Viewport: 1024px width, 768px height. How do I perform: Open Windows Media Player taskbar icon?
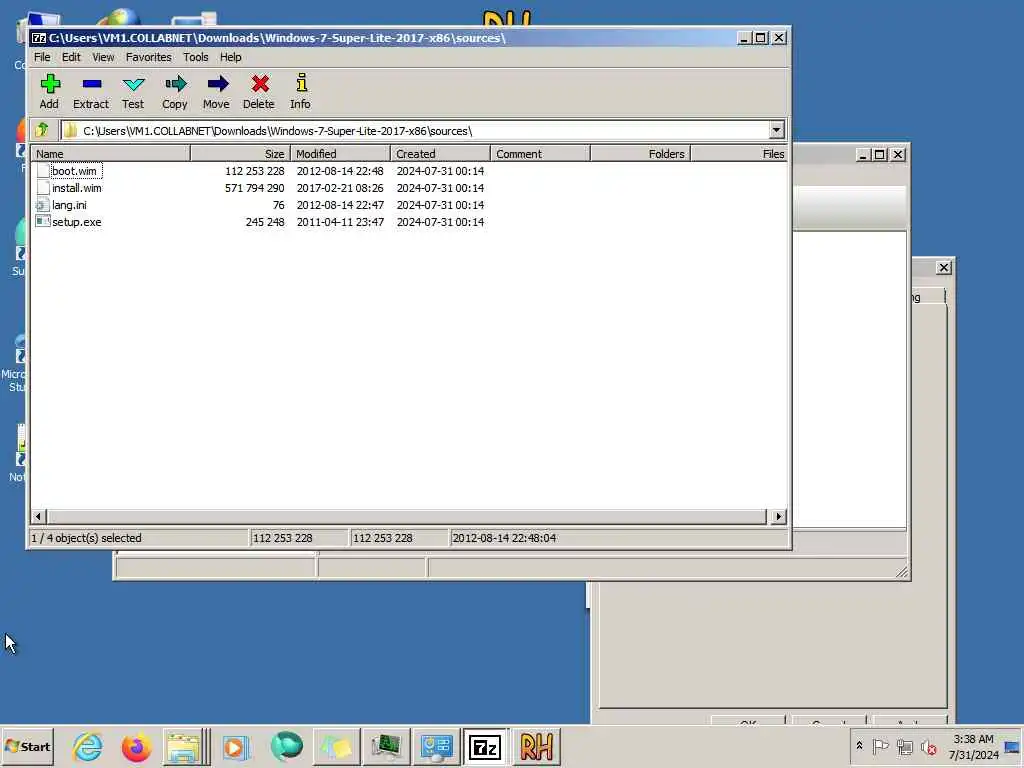235,746
